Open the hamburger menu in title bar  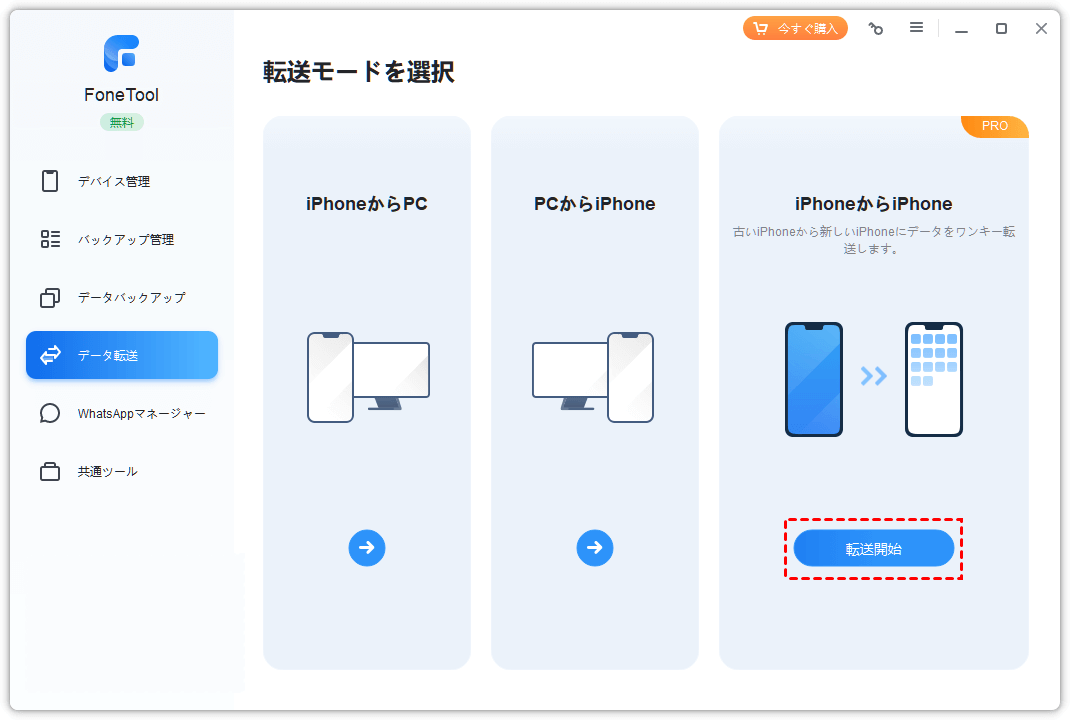click(x=916, y=27)
